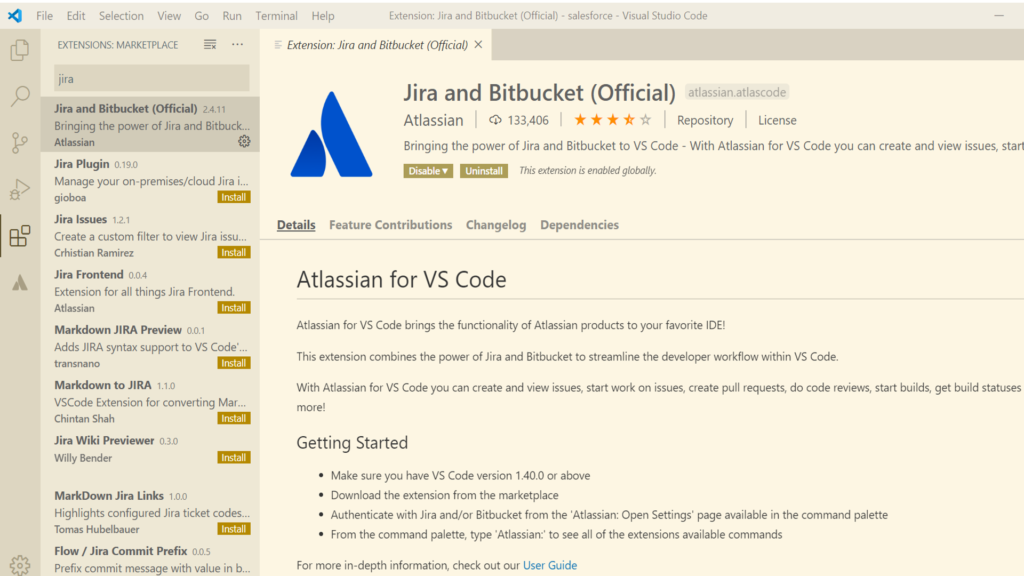Open the Run menu
1024x576 pixels.
pyautogui.click(x=232, y=16)
